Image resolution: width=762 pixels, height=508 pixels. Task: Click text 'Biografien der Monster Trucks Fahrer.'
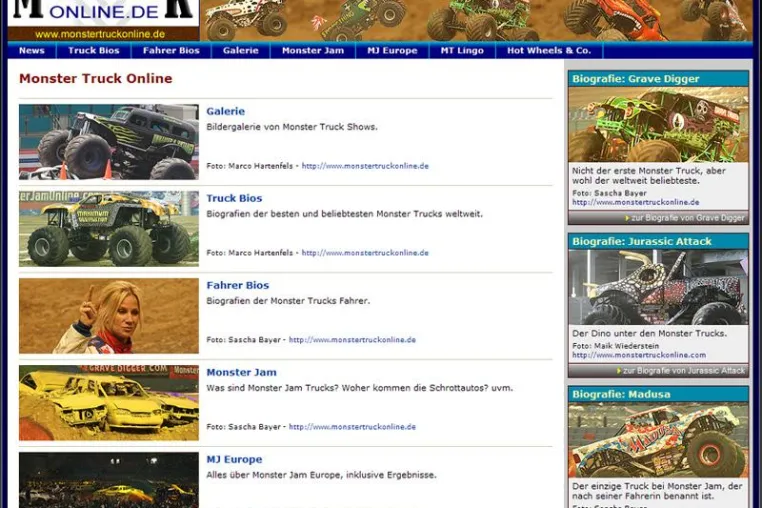(x=288, y=301)
